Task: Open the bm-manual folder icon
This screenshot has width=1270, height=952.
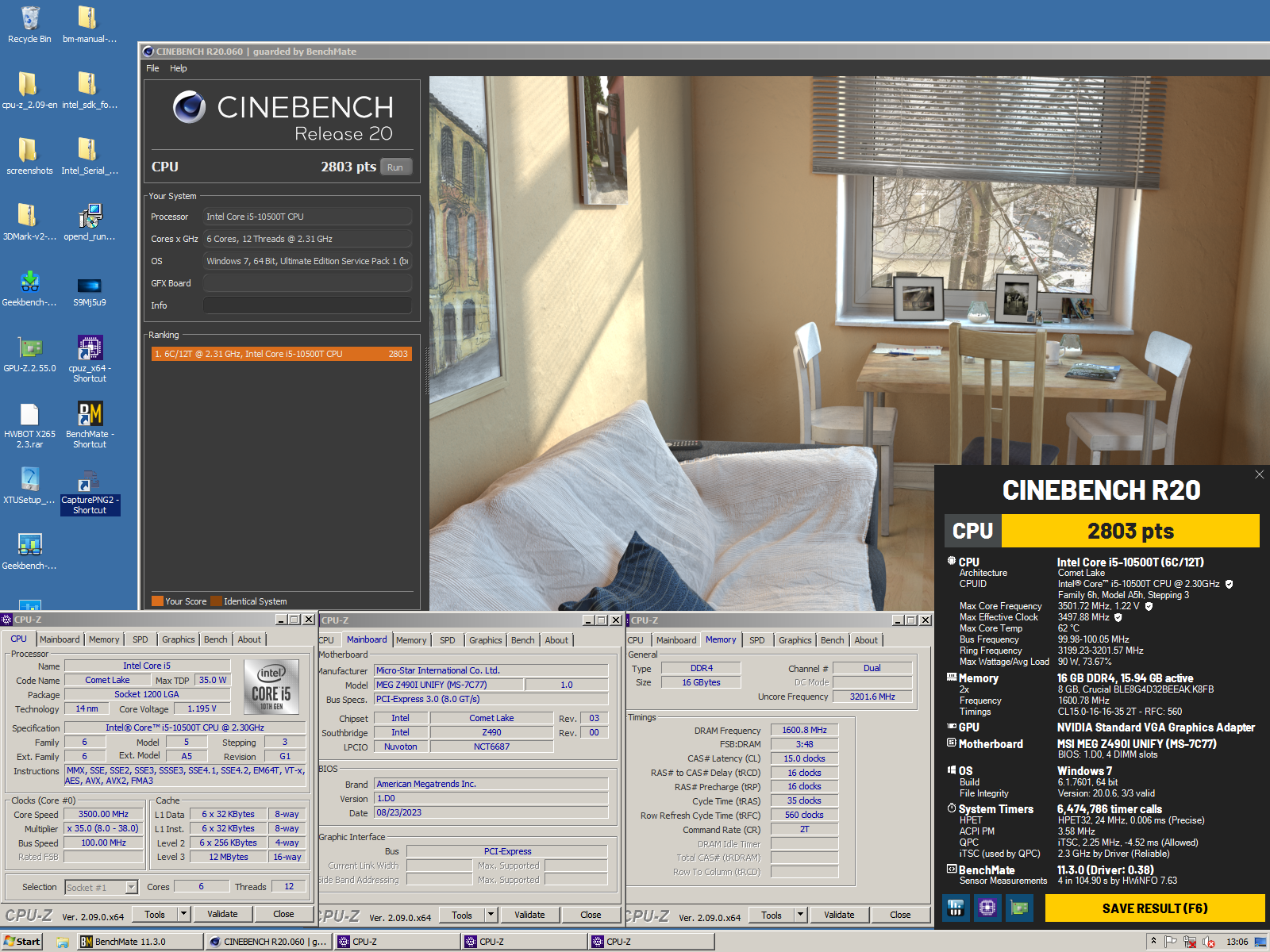Action: tap(90, 24)
